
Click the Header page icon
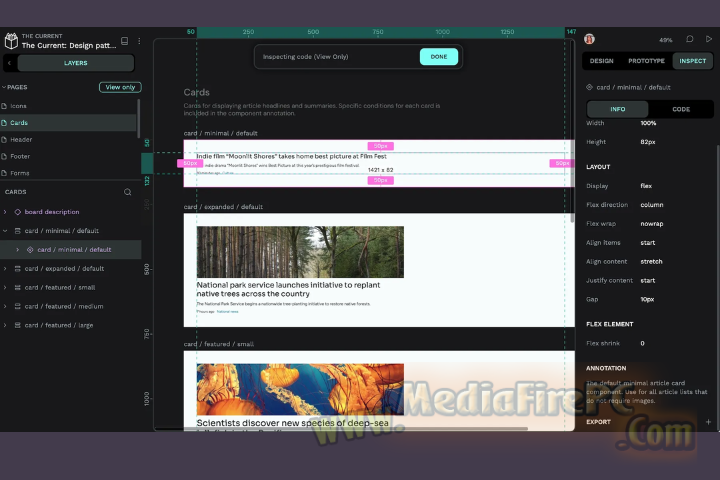(4, 139)
